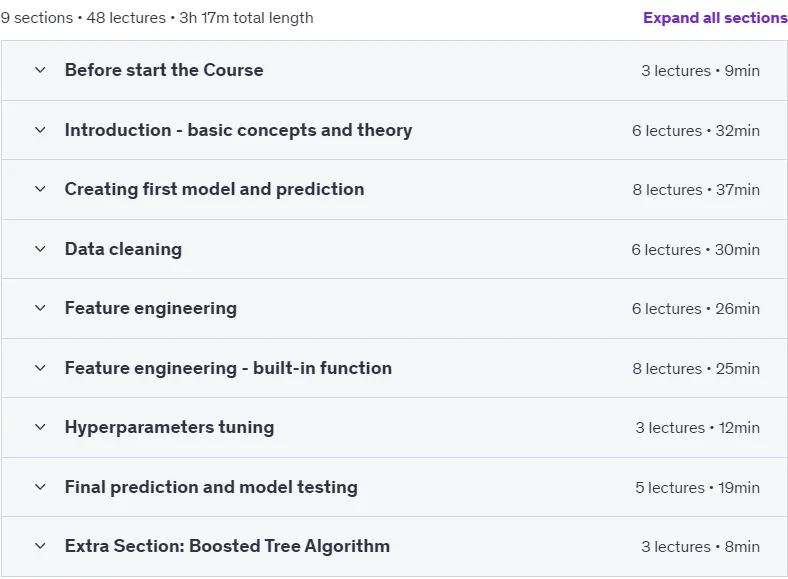Expand the Before start the Course chevron
This screenshot has height=579, width=788.
[40, 70]
